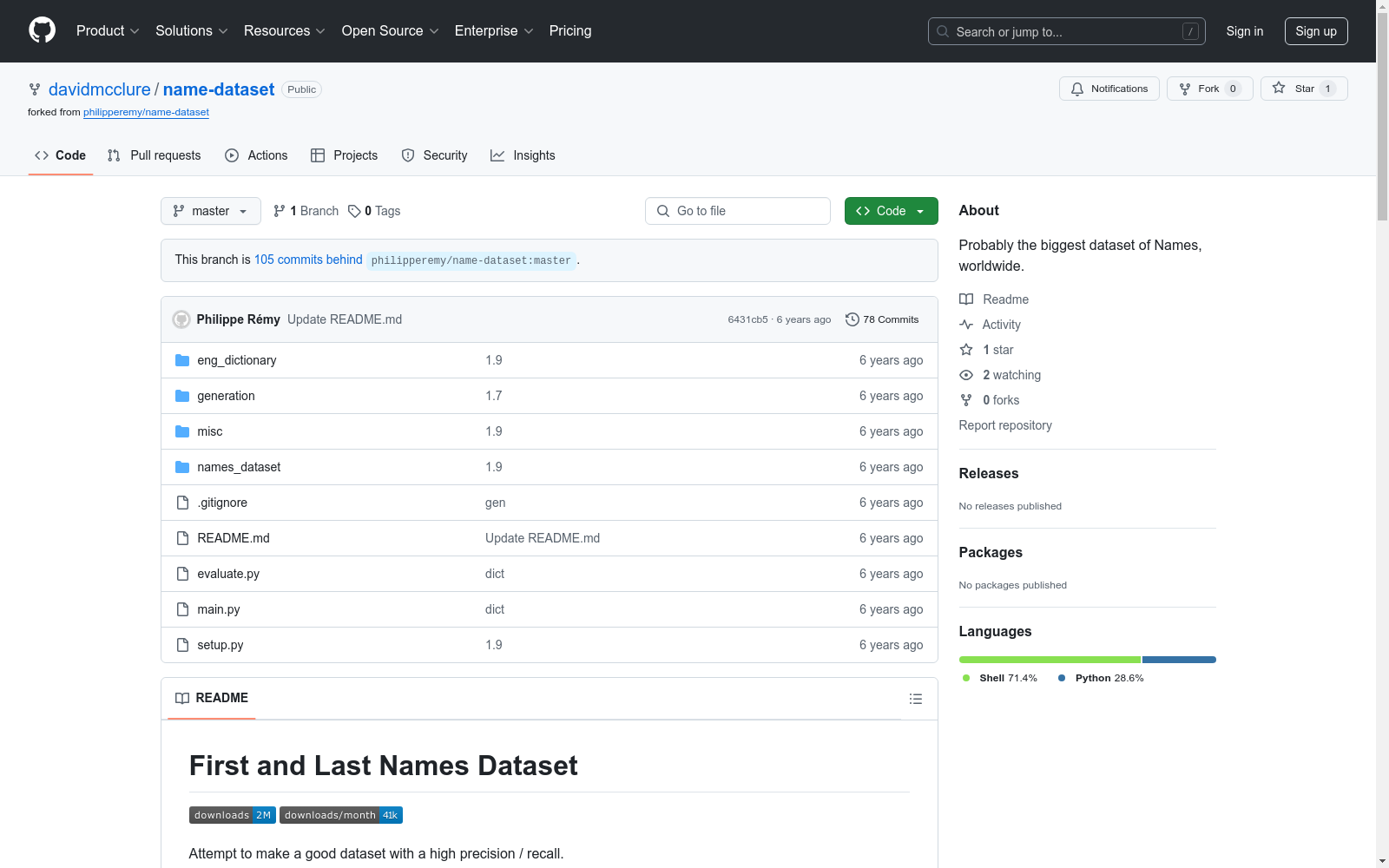This screenshot has width=1389, height=868.
Task: Click the Sign up button
Action: tap(1316, 31)
